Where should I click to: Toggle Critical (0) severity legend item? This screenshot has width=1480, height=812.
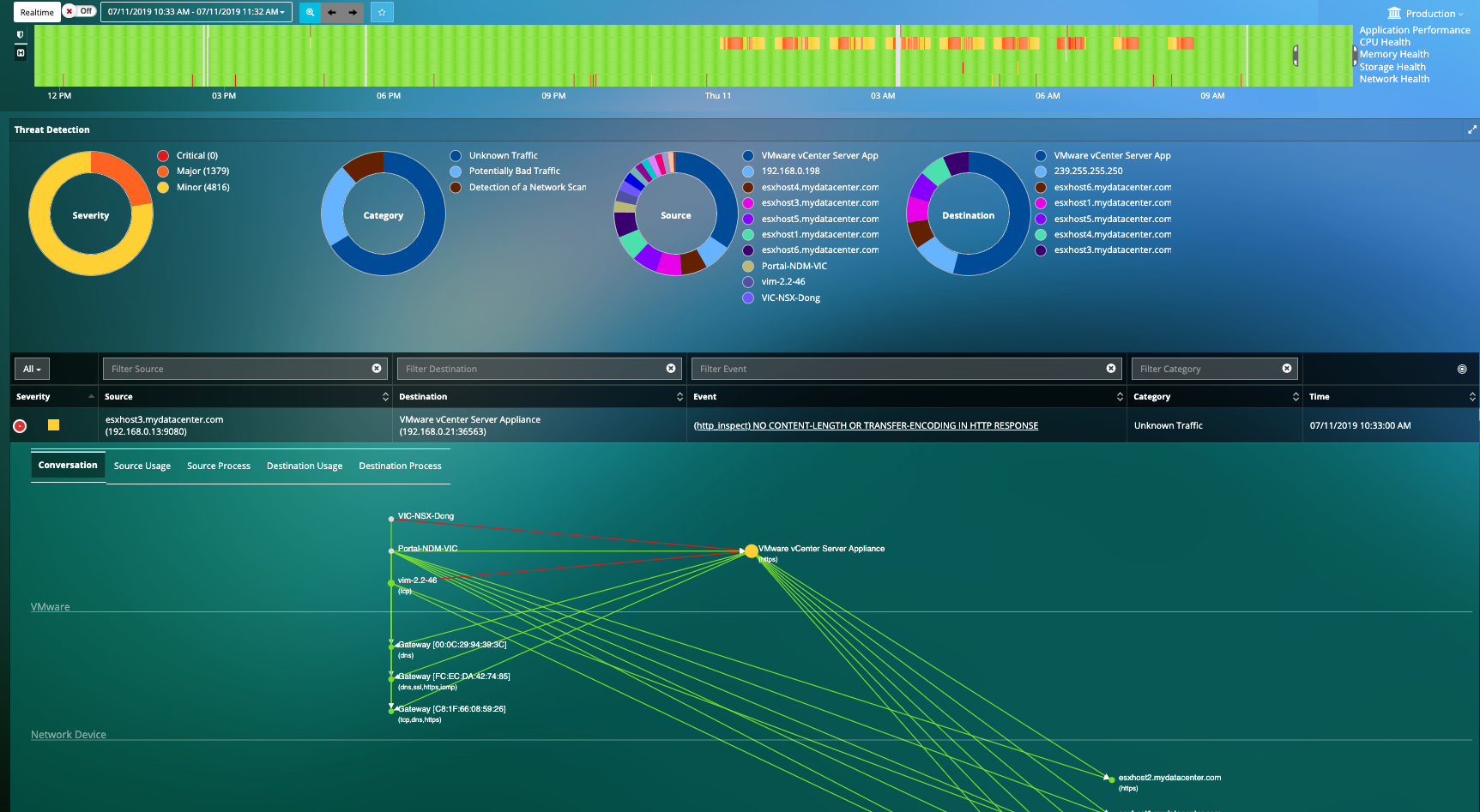[x=188, y=155]
